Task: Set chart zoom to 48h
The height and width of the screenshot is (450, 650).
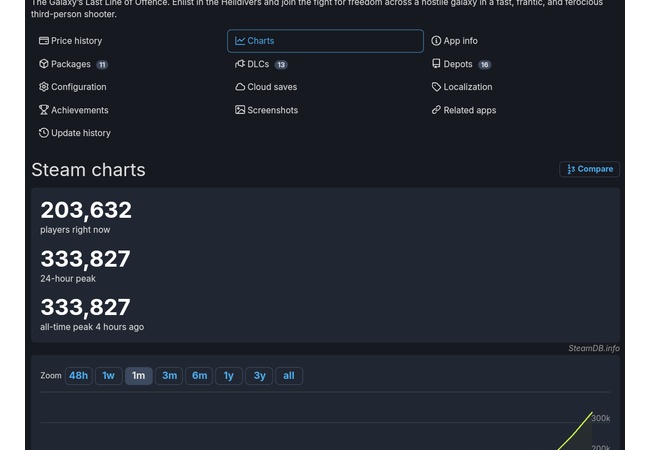Action: 79,376
